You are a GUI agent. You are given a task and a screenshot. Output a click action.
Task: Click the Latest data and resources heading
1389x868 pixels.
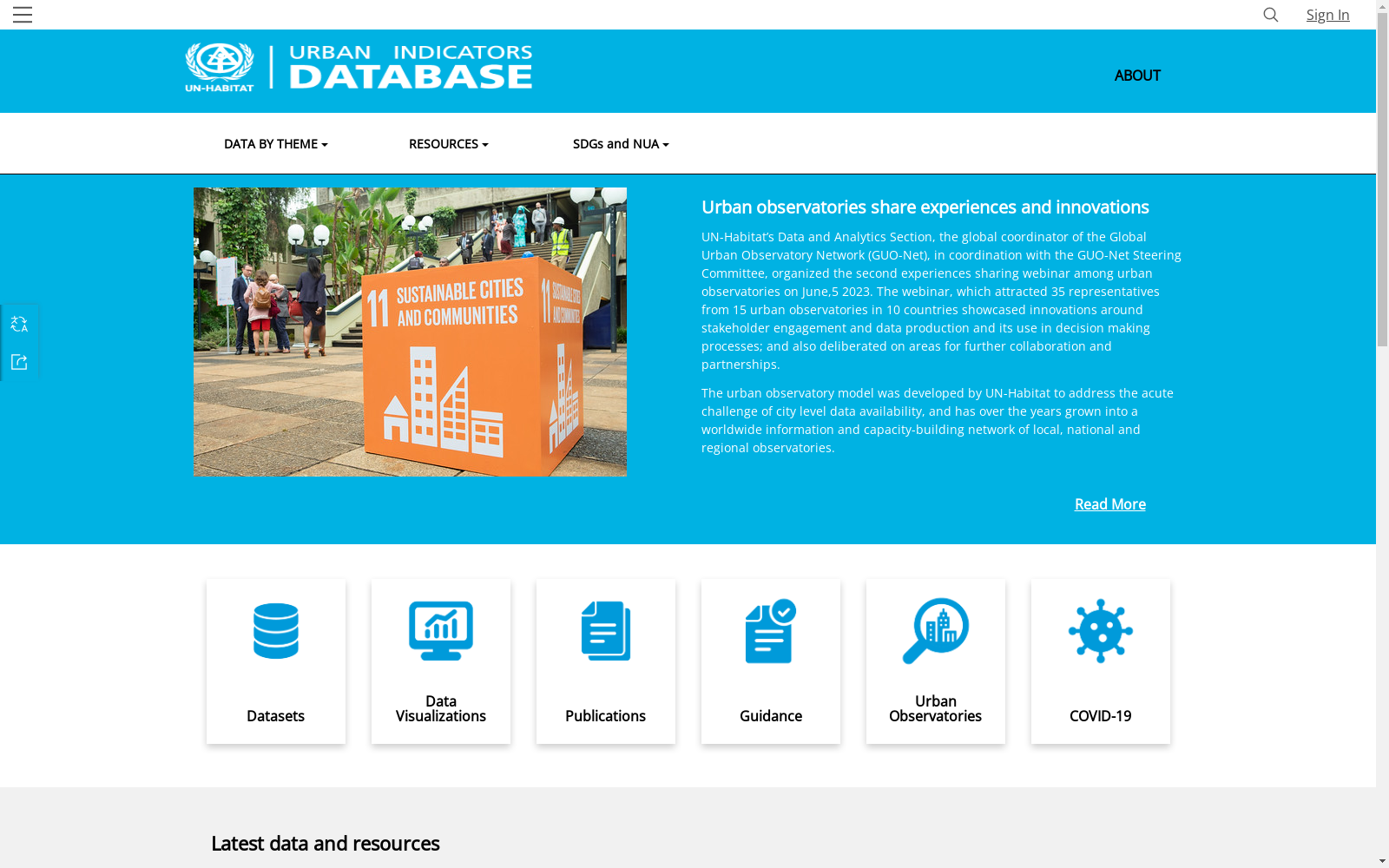click(326, 844)
